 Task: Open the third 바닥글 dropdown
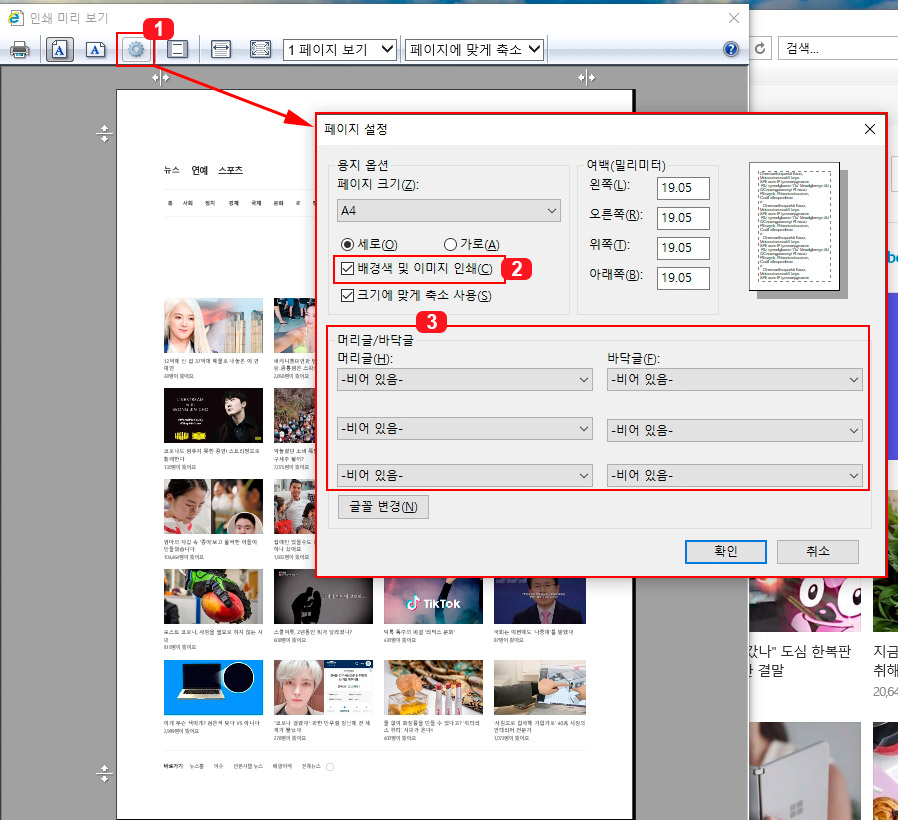[x=735, y=475]
